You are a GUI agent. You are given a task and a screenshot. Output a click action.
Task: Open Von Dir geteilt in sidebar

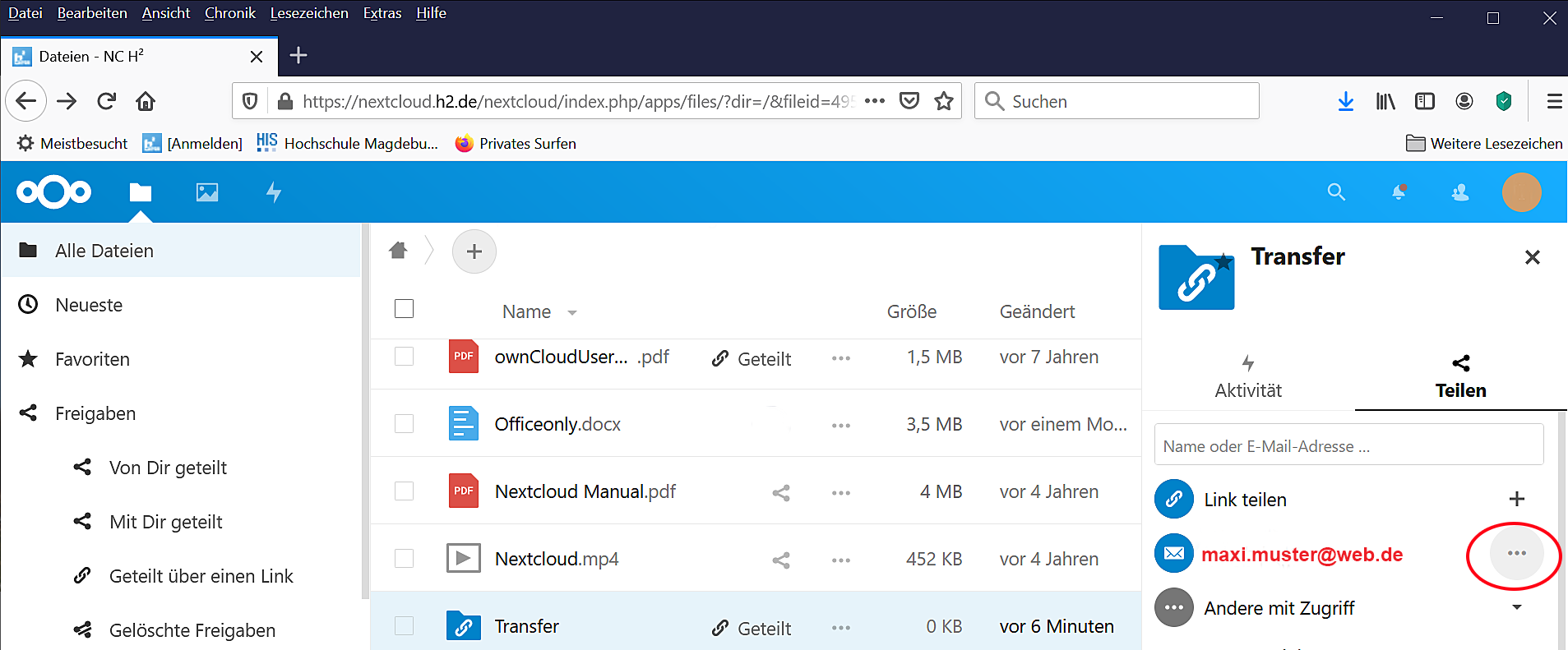click(168, 468)
